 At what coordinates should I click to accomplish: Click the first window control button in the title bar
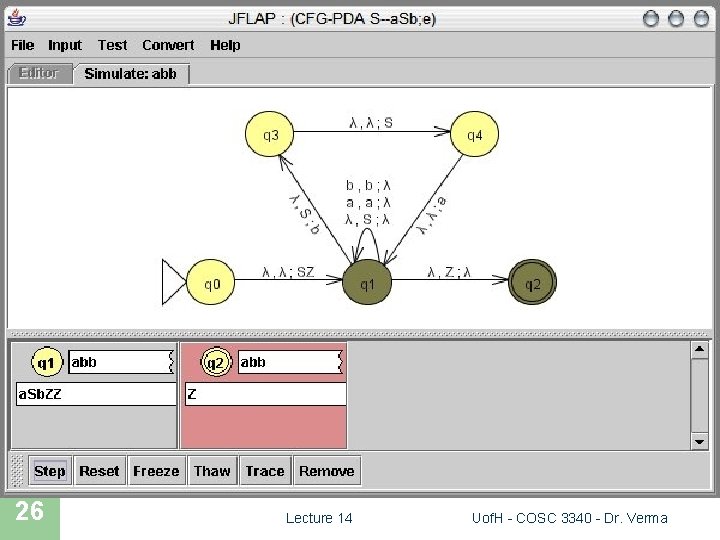[x=651, y=19]
